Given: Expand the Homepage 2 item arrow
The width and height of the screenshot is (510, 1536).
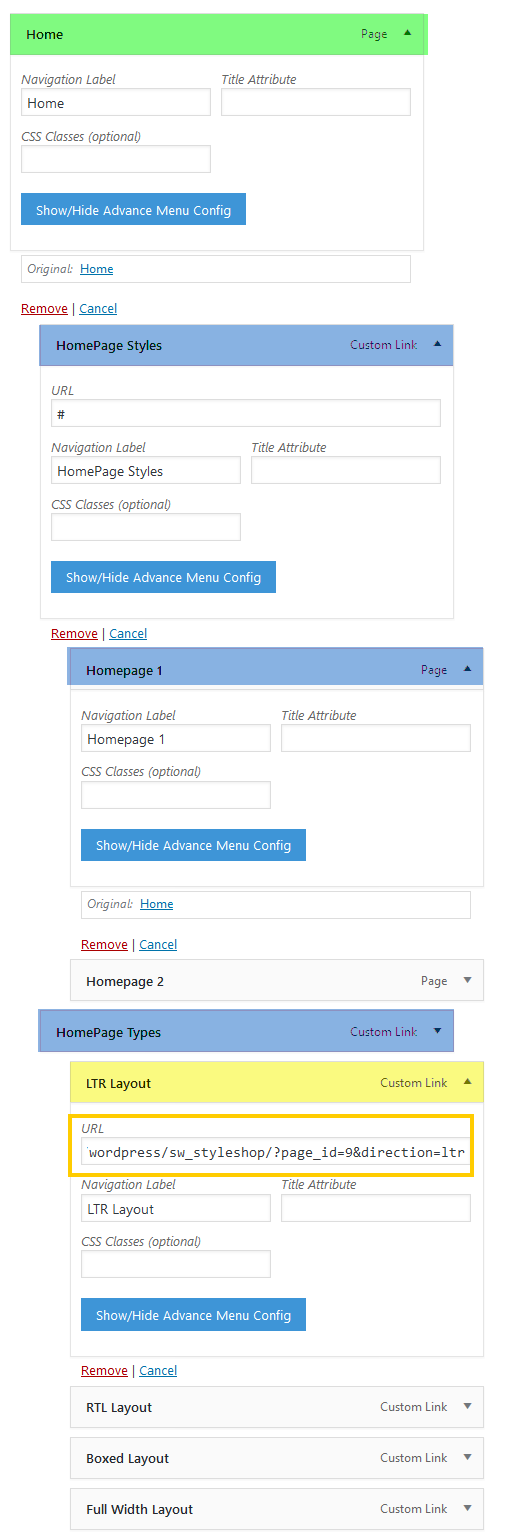Looking at the screenshot, I should (x=467, y=980).
